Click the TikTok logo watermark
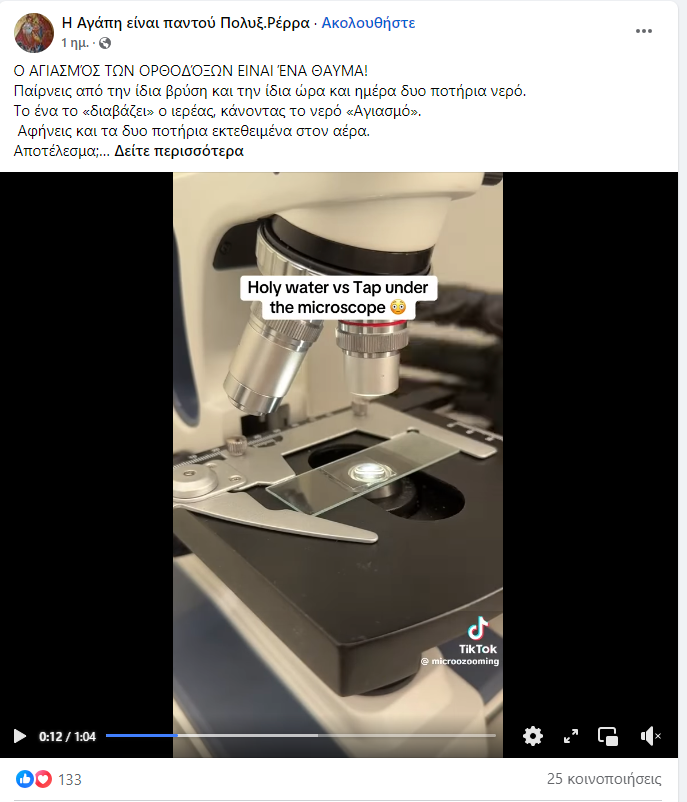This screenshot has height=802, width=687. [x=478, y=636]
